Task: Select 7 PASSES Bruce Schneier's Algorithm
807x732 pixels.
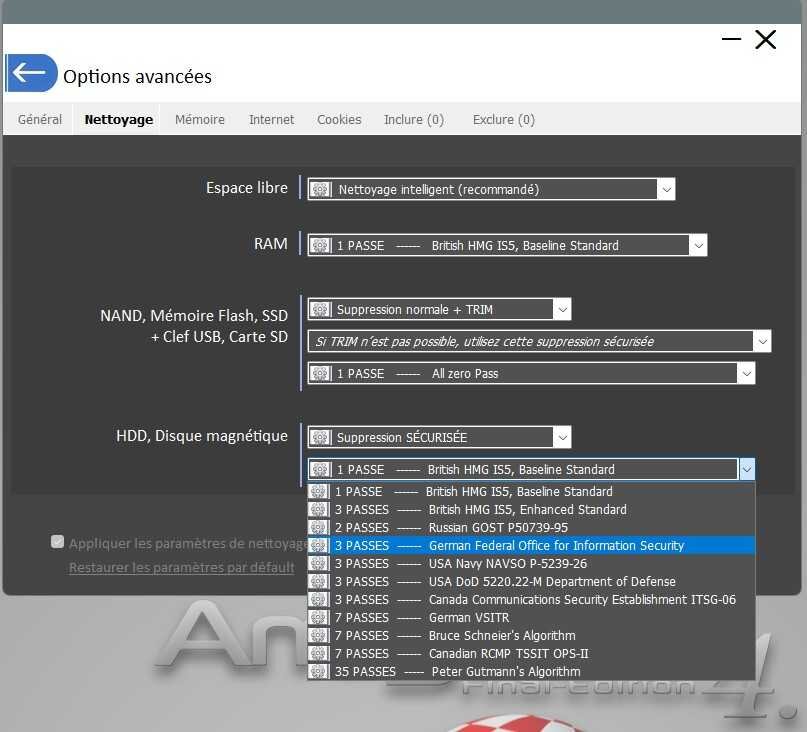Action: tap(531, 636)
